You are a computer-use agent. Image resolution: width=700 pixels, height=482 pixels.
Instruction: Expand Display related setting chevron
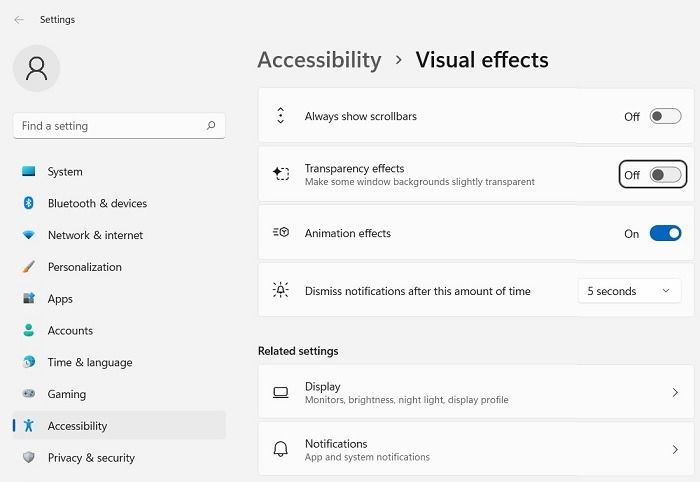click(675, 392)
